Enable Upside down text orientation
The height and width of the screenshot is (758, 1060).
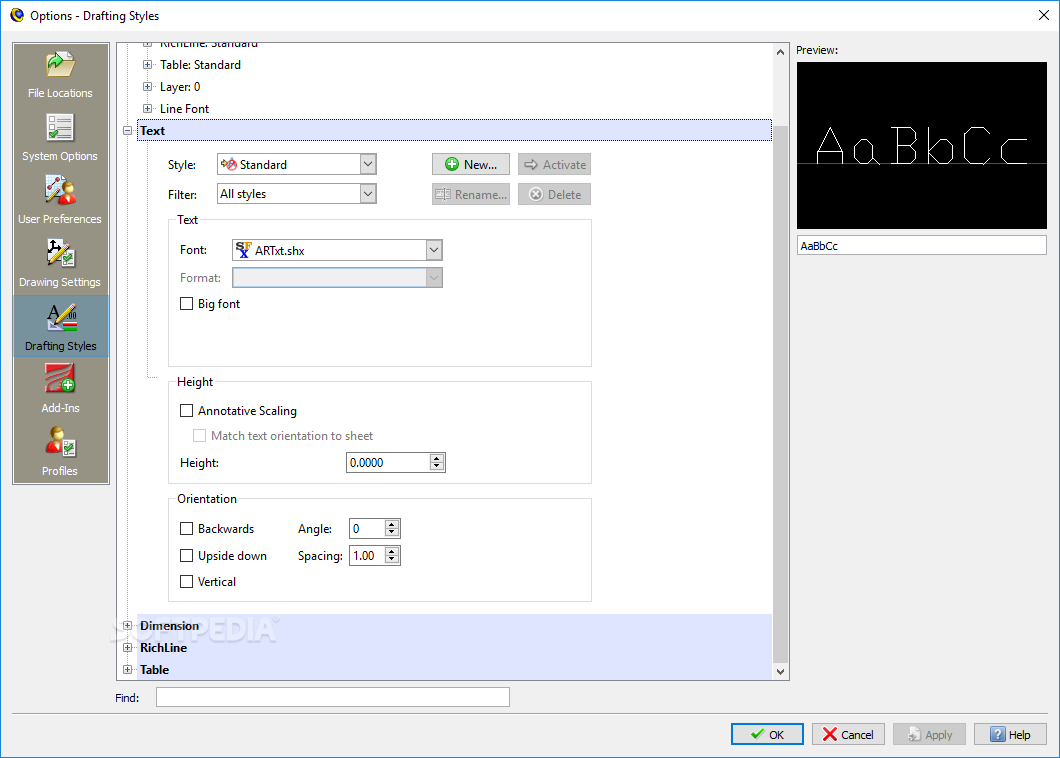(187, 556)
